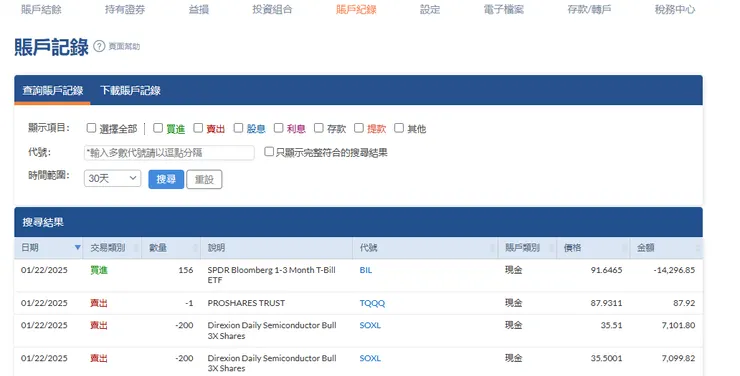The image size is (740, 376).
Task: Tick the 利息 checkbox
Action: point(278,128)
